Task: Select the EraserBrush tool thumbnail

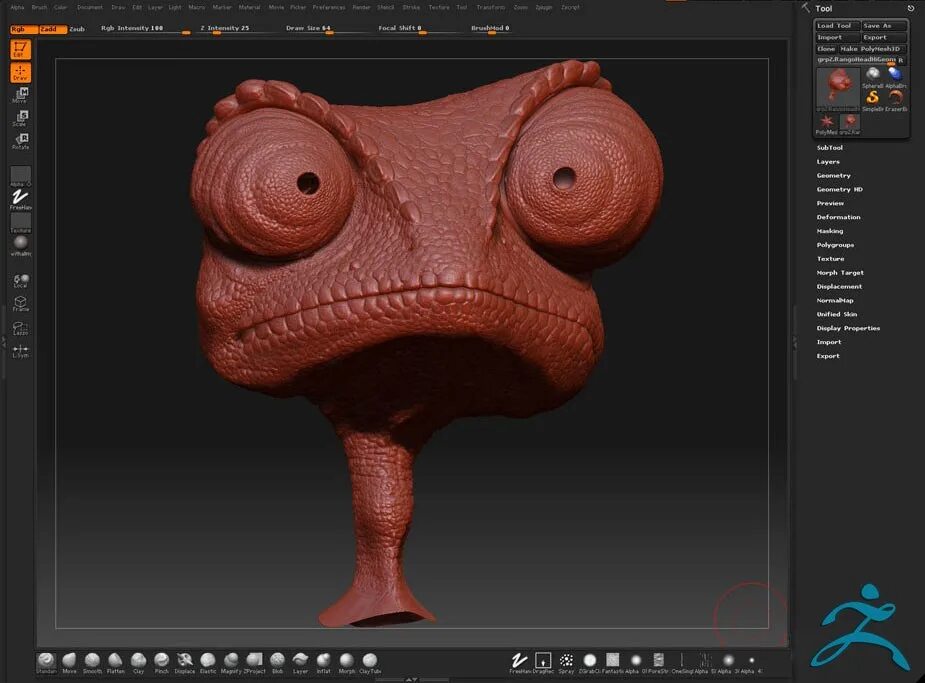Action: (x=895, y=100)
